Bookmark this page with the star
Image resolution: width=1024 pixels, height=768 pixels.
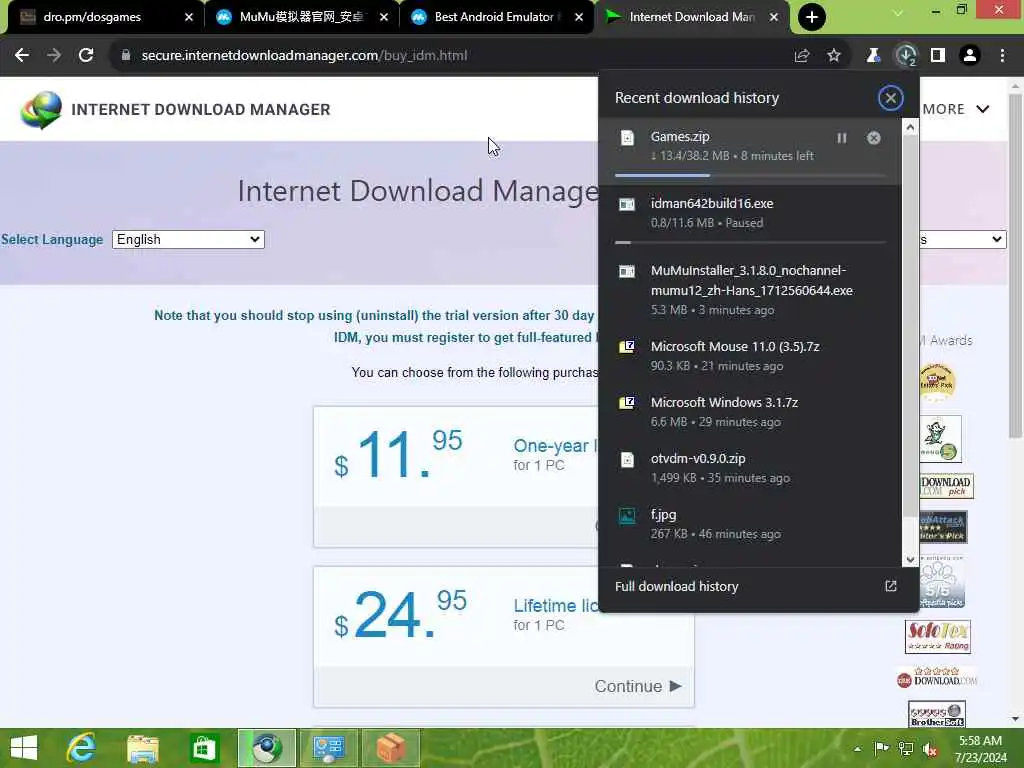[x=834, y=56]
